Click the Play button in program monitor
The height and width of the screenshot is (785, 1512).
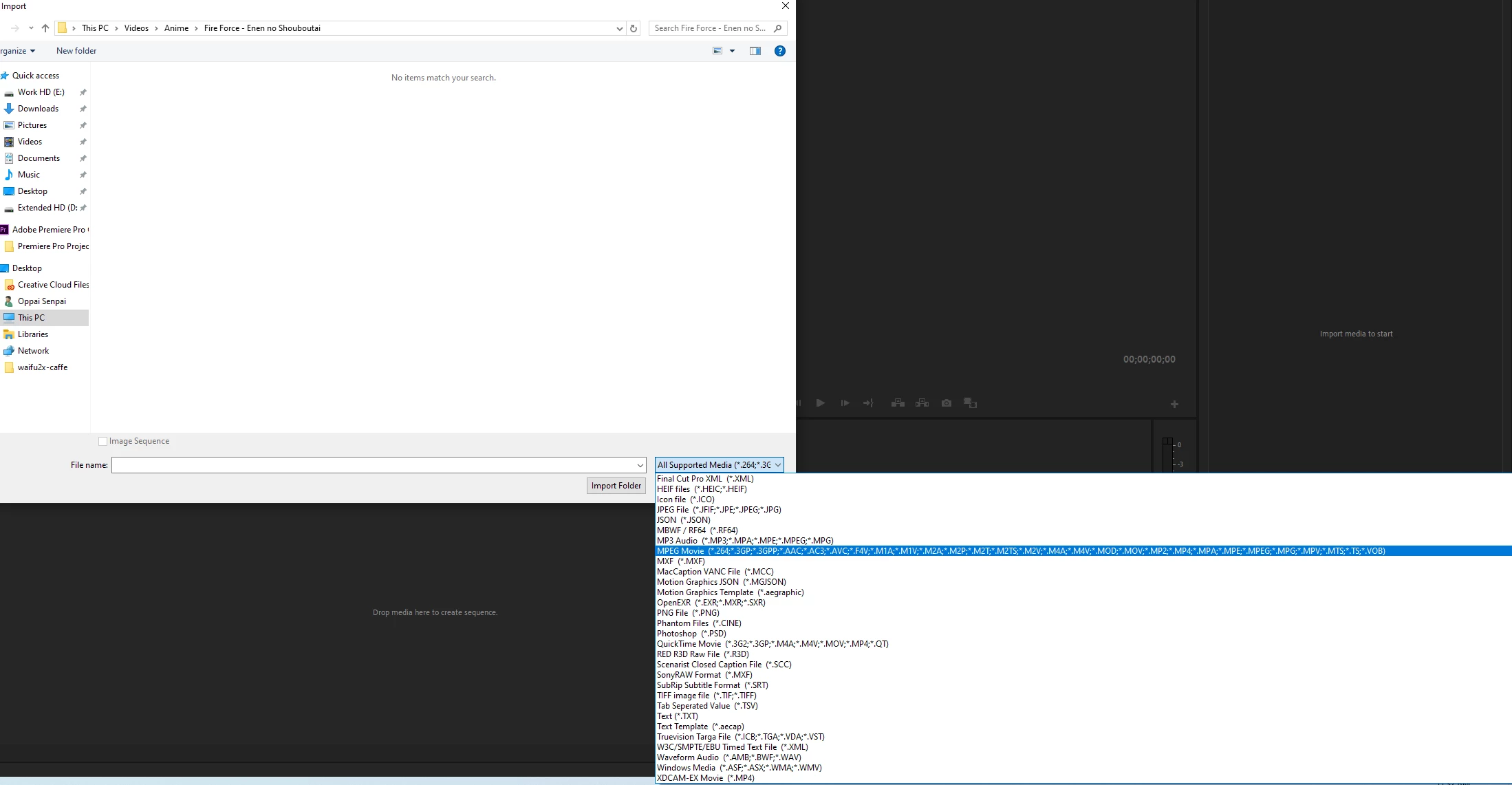820,403
